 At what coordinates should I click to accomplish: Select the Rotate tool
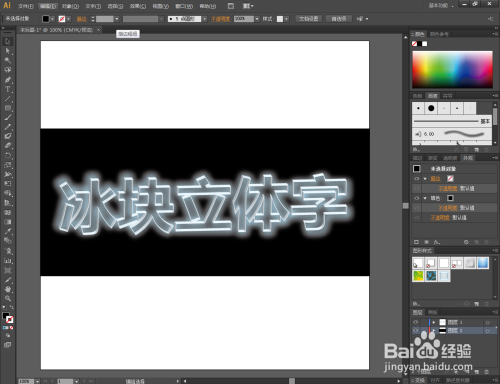pyautogui.click(x=8, y=155)
